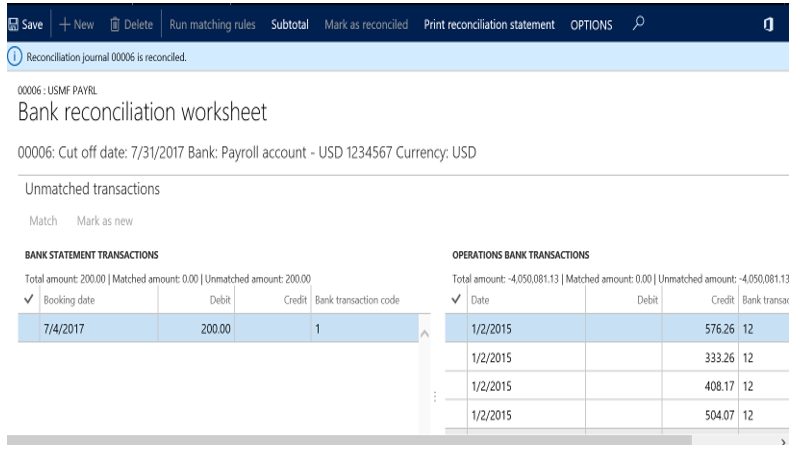Viewport: 802px width, 451px height.
Task: Click the Subtotal command
Action: pyautogui.click(x=290, y=24)
